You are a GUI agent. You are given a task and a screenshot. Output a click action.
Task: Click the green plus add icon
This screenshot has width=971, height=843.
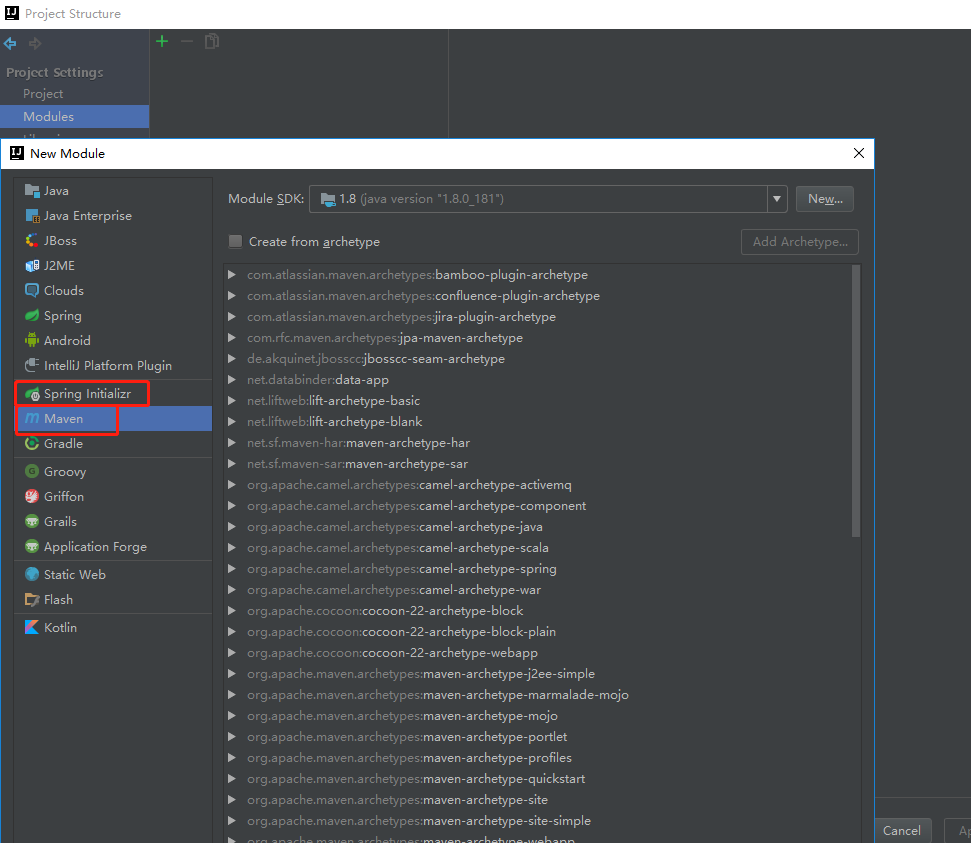162,41
